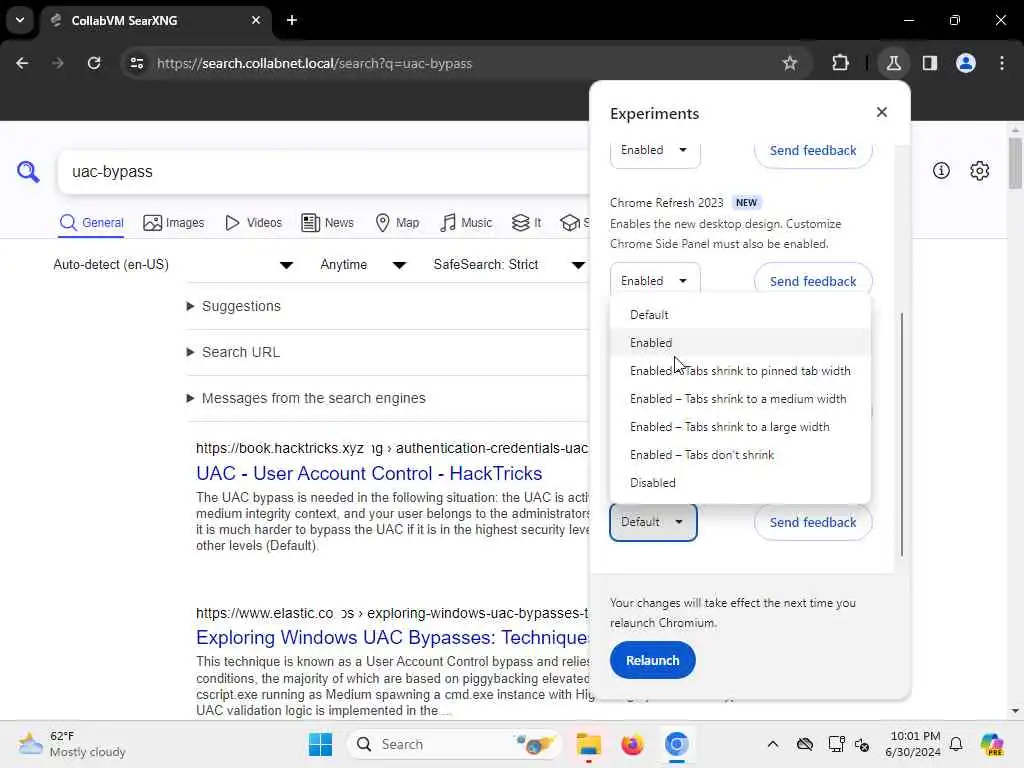The height and width of the screenshot is (768, 1024).
Task: Choose Enabled tabs don't shrink option
Action: pyautogui.click(x=740, y=455)
